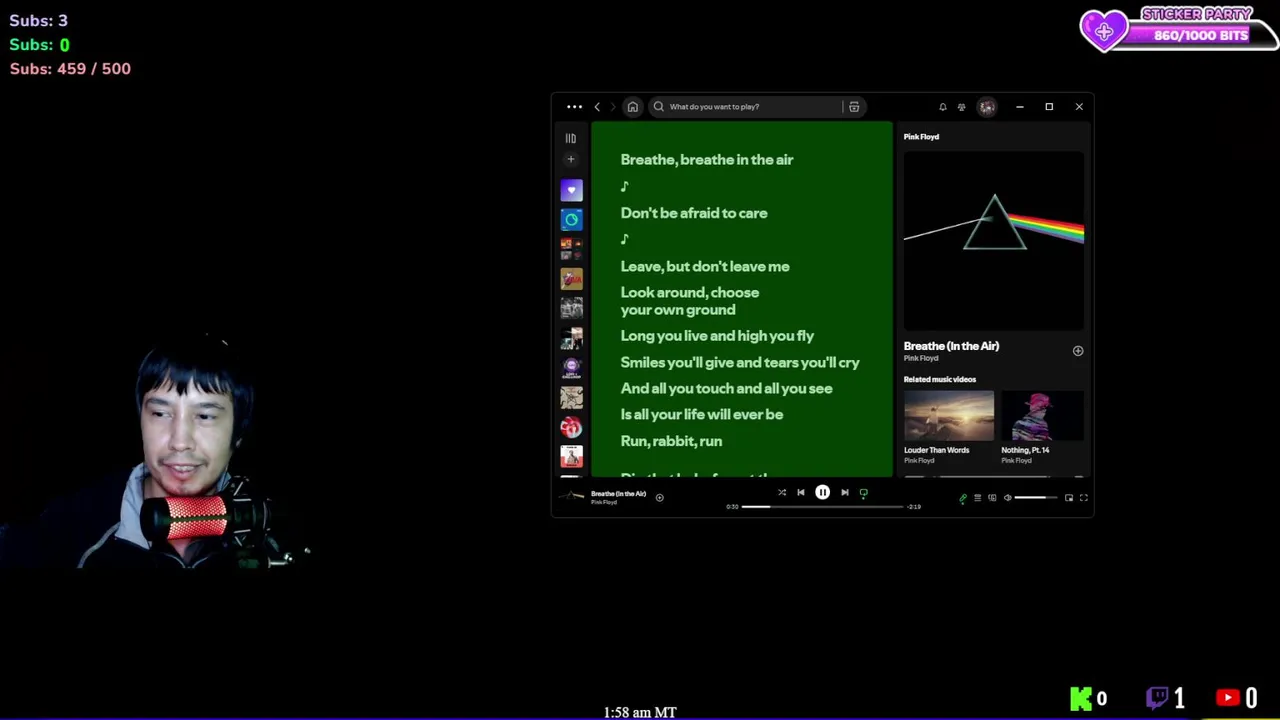Play the 'Louder Than Words' related video
Image resolution: width=1280 pixels, height=720 pixels.
[948, 416]
